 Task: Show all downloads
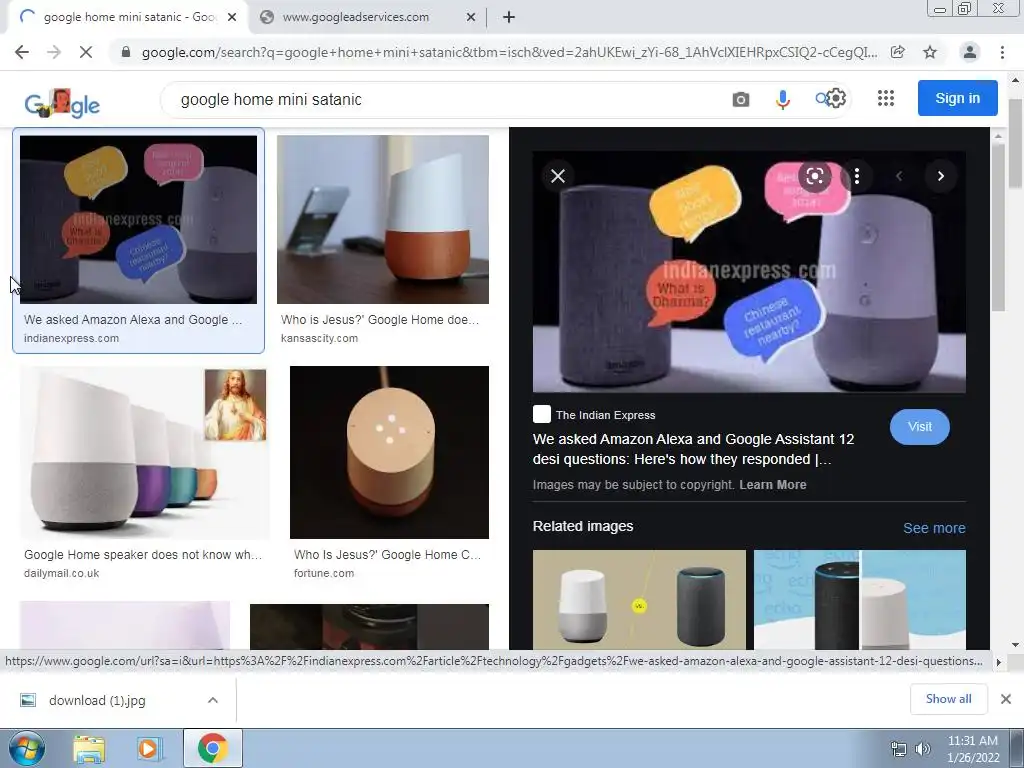point(948,699)
